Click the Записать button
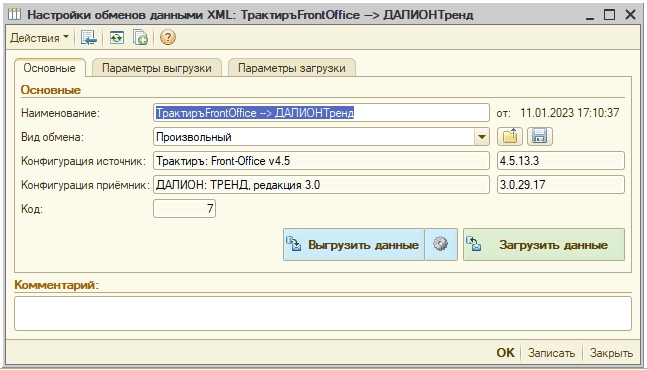 click(551, 353)
